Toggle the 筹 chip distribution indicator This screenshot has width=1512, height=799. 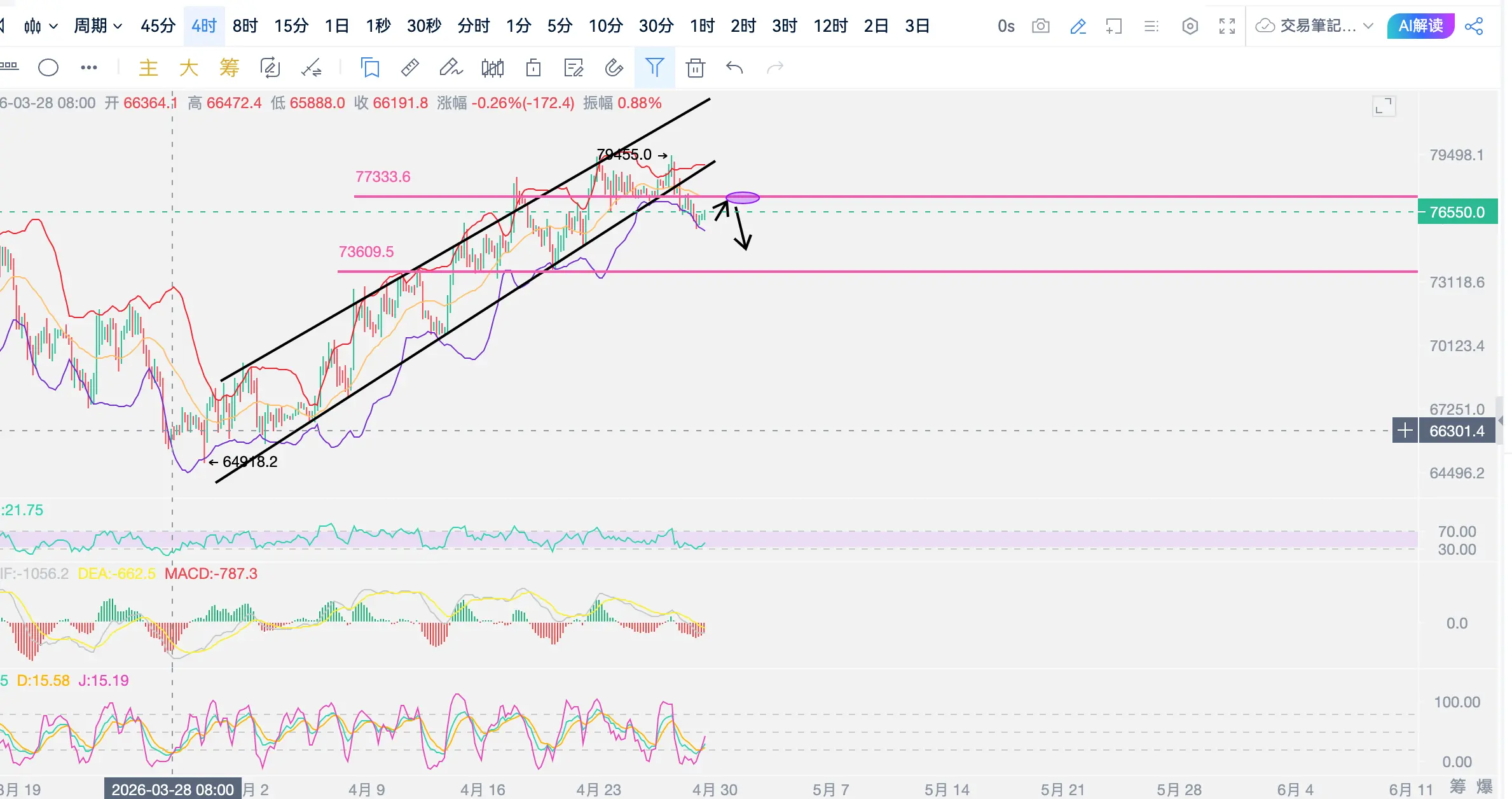tap(229, 67)
